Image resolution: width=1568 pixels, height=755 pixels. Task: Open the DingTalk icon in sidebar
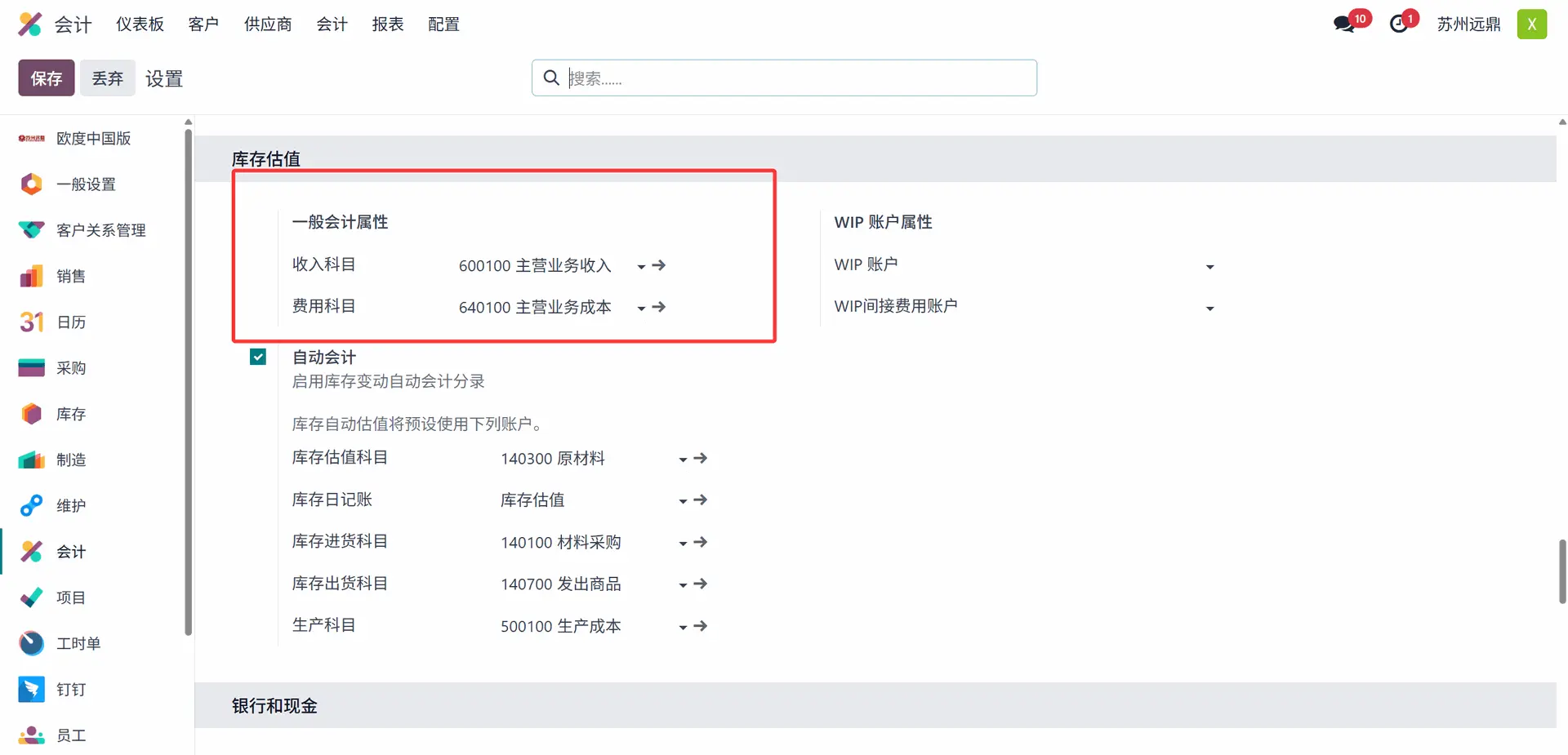[x=32, y=690]
